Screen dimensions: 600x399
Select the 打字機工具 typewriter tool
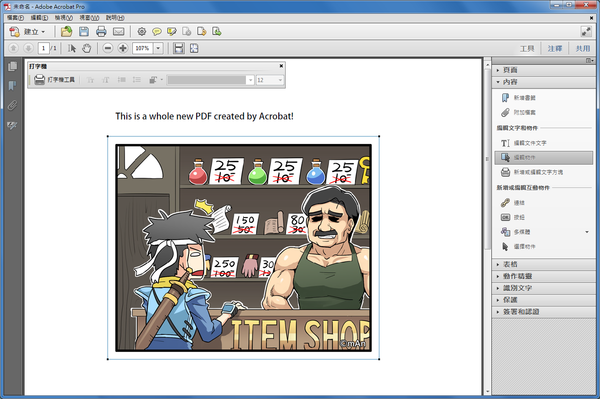pyautogui.click(x=54, y=80)
